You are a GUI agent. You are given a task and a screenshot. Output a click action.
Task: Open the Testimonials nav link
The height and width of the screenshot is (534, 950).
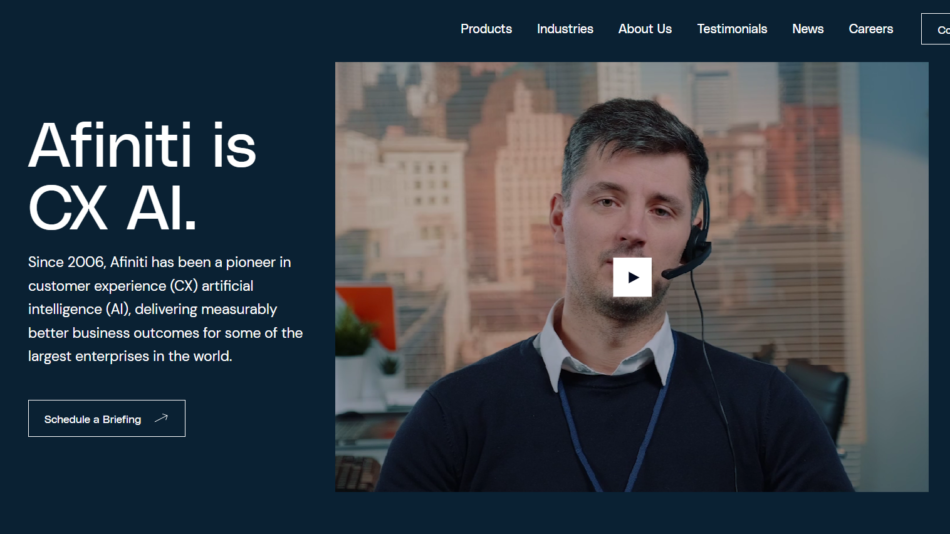[x=732, y=29]
